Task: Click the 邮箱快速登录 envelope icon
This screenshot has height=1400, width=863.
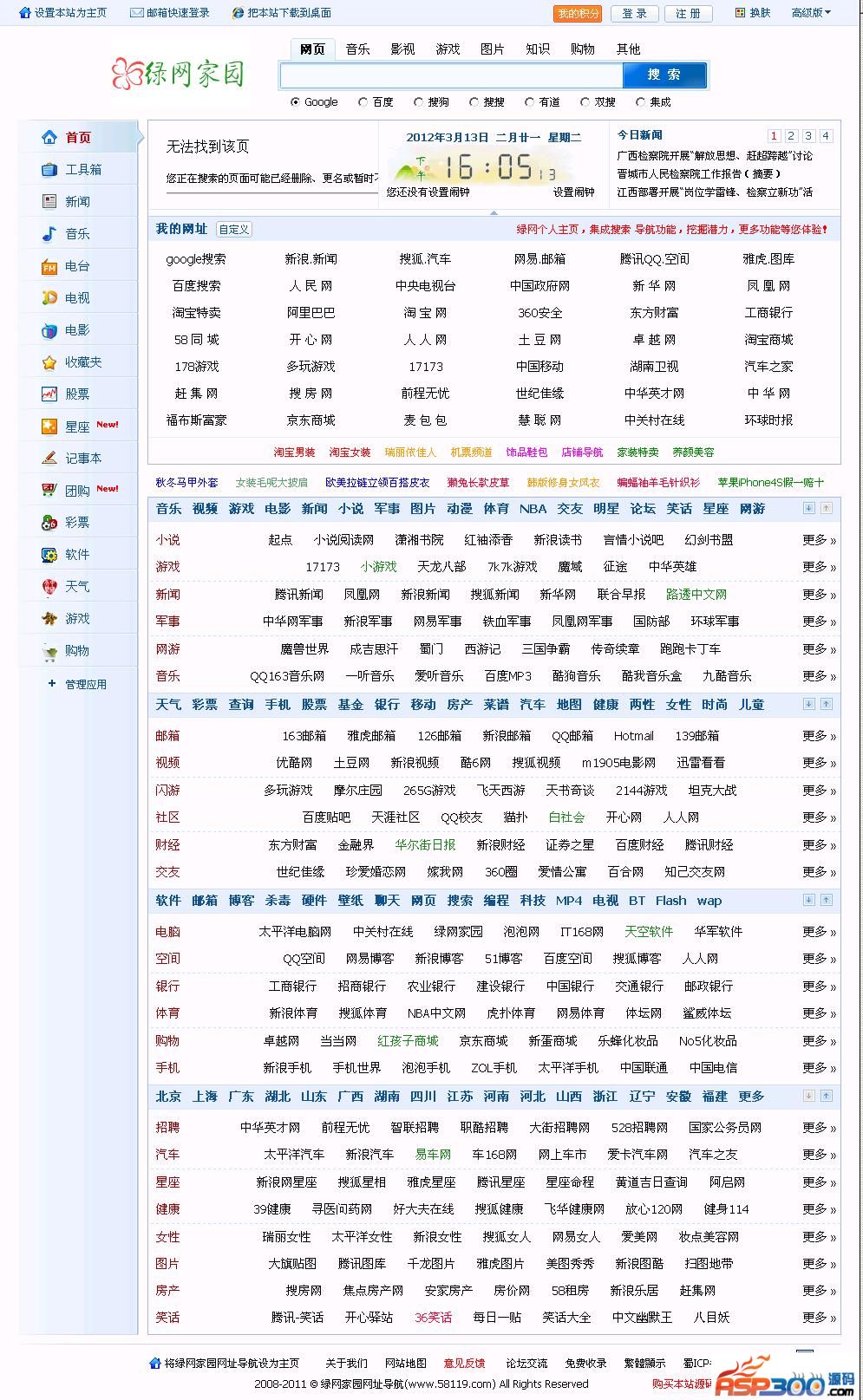Action: click(x=136, y=13)
